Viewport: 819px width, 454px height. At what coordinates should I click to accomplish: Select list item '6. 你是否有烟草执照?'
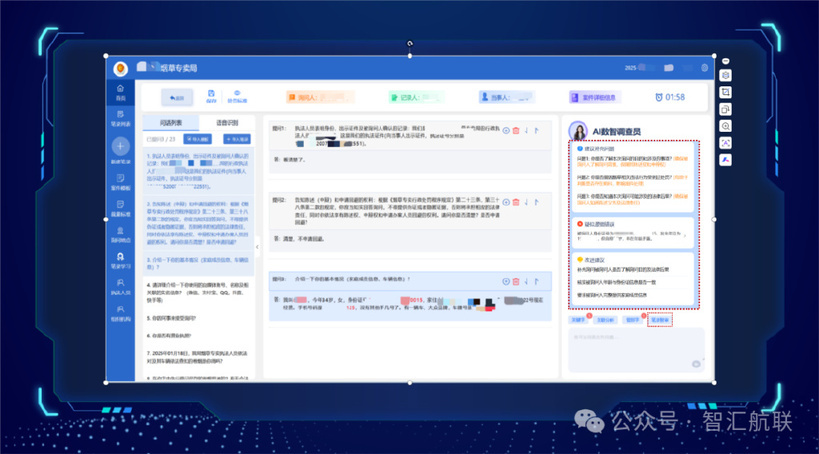[x=169, y=335]
